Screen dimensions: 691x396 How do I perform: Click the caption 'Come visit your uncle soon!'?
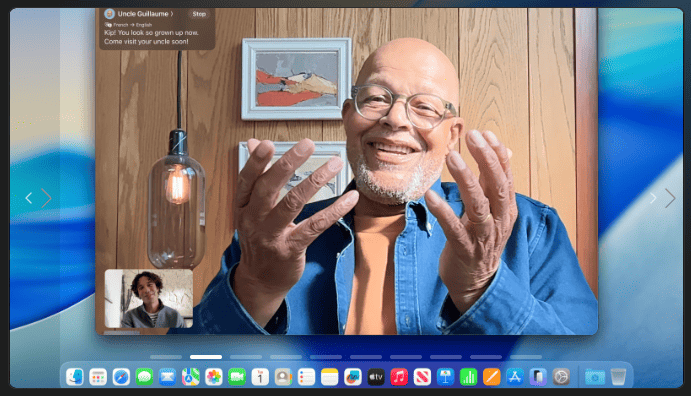tap(146, 41)
